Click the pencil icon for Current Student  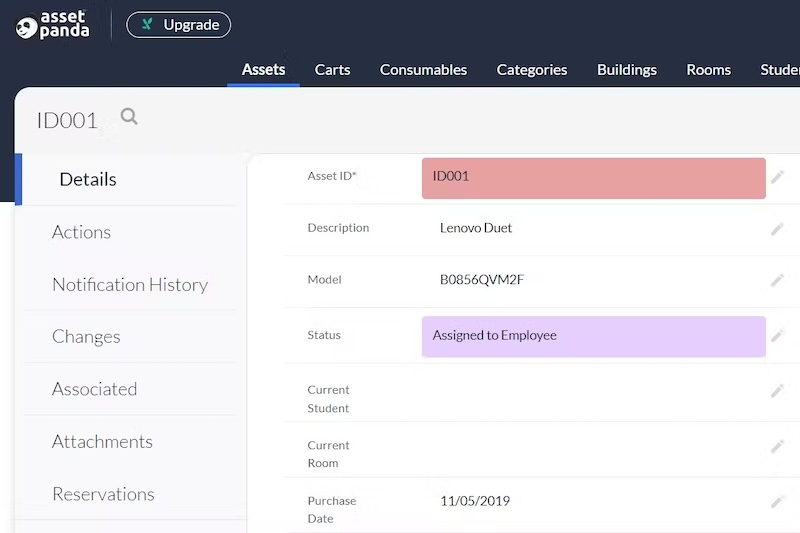pyautogui.click(x=777, y=391)
